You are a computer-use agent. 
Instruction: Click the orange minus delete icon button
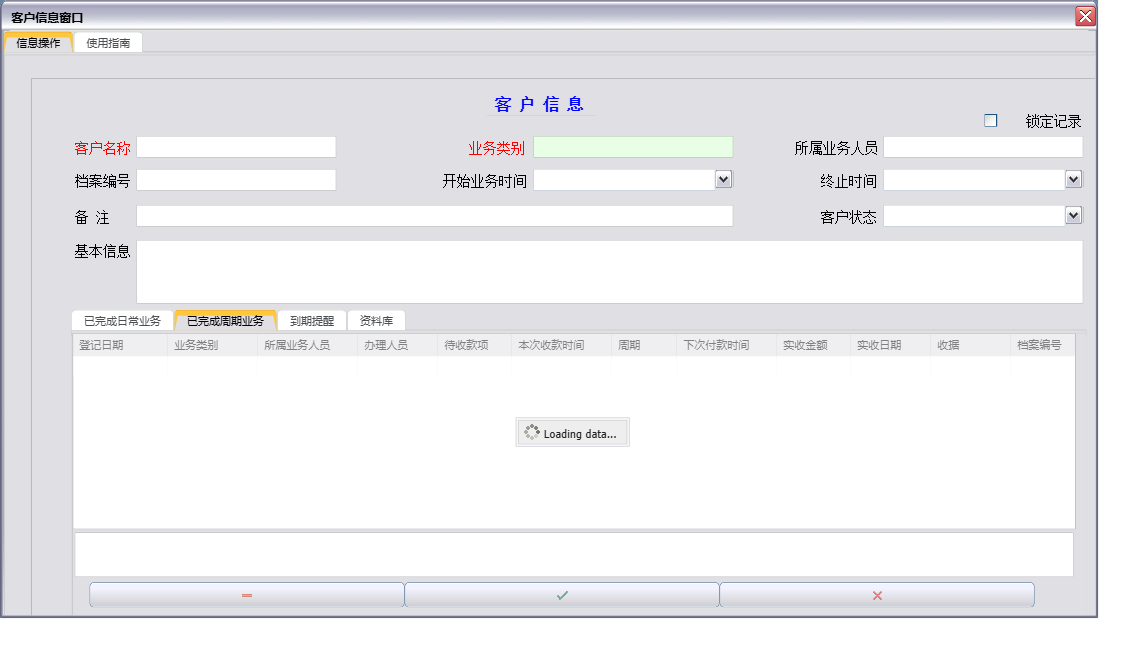click(246, 594)
